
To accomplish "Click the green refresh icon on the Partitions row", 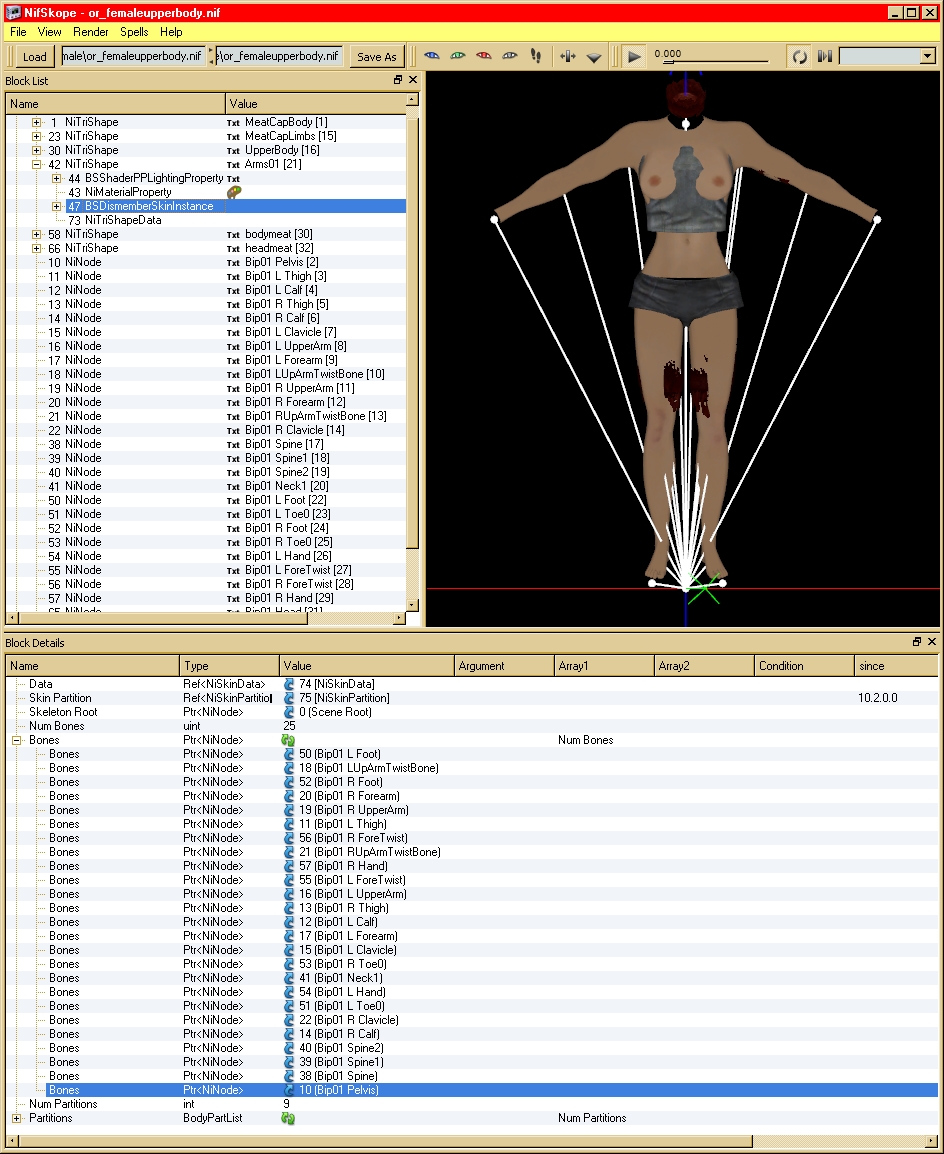I will click(288, 1119).
